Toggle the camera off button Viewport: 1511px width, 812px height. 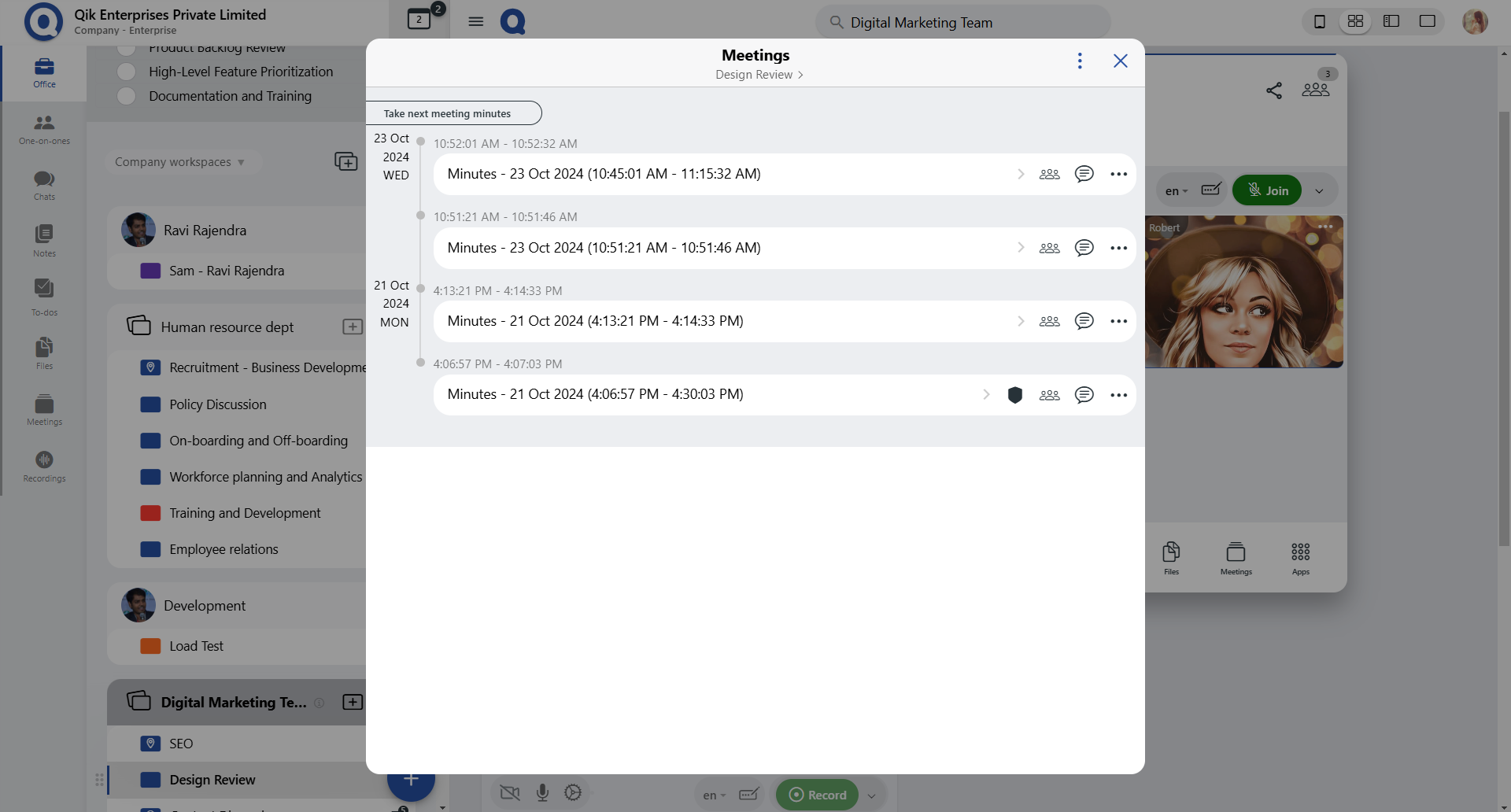point(510,794)
